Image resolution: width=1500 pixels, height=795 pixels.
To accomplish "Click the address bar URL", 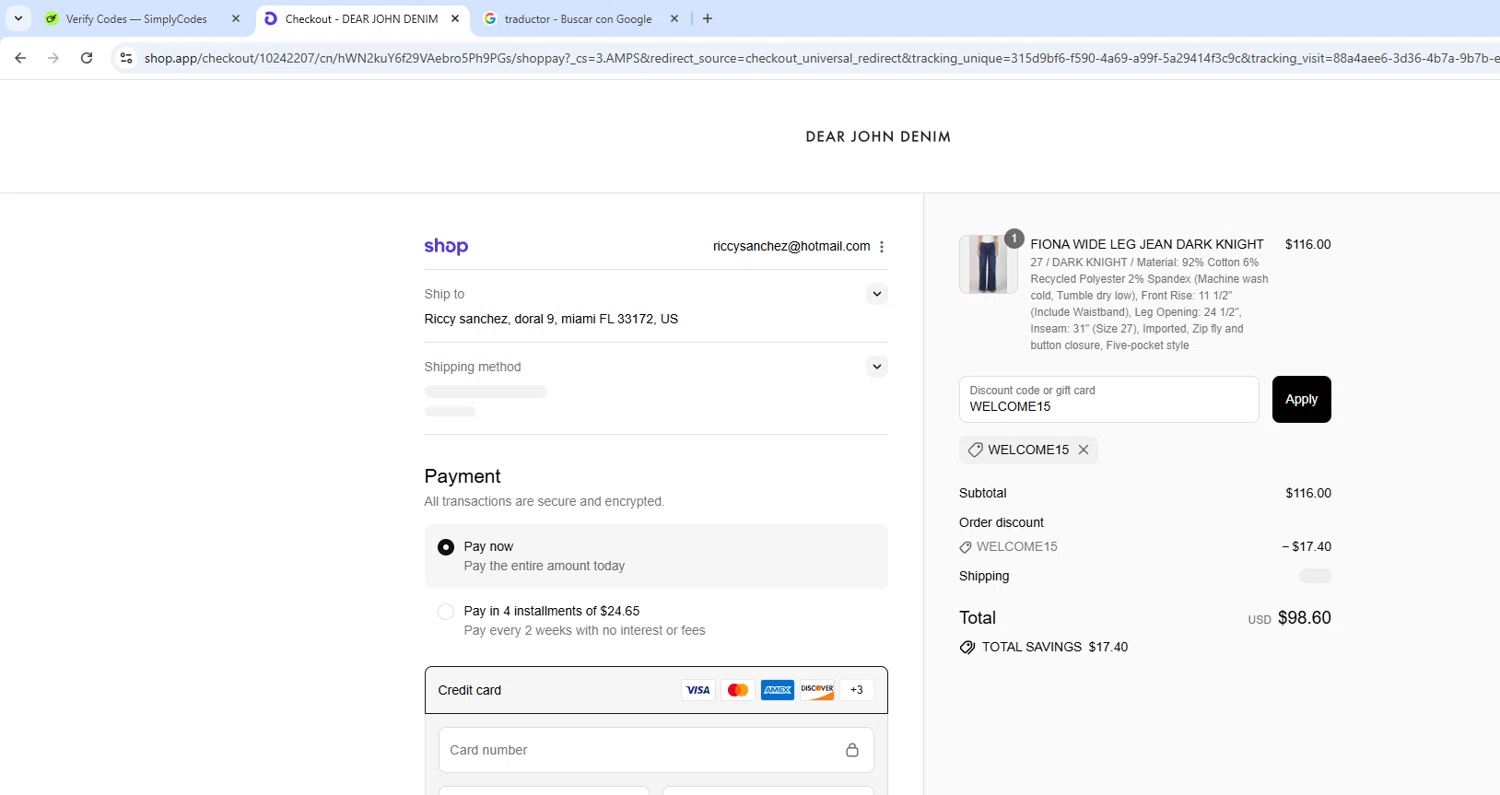I will tap(820, 58).
